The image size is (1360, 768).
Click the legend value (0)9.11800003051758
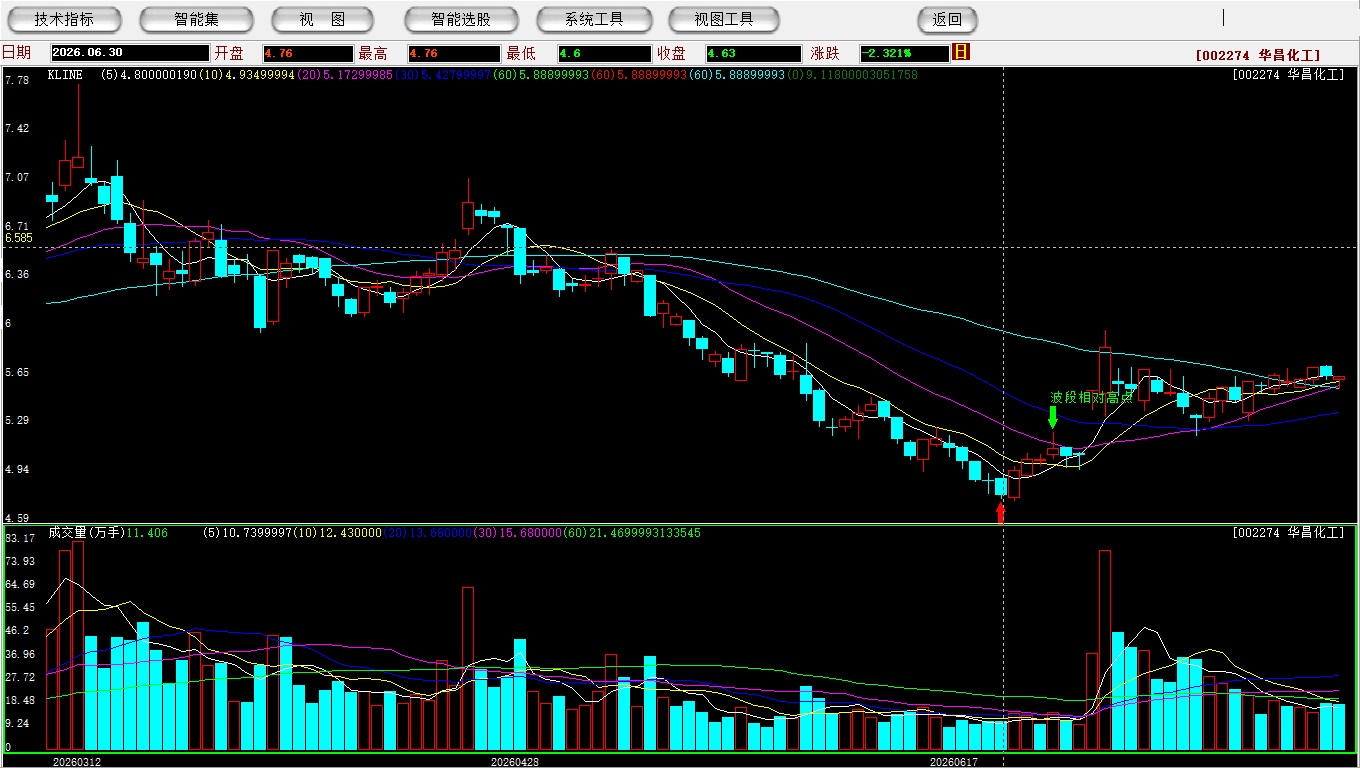point(852,75)
